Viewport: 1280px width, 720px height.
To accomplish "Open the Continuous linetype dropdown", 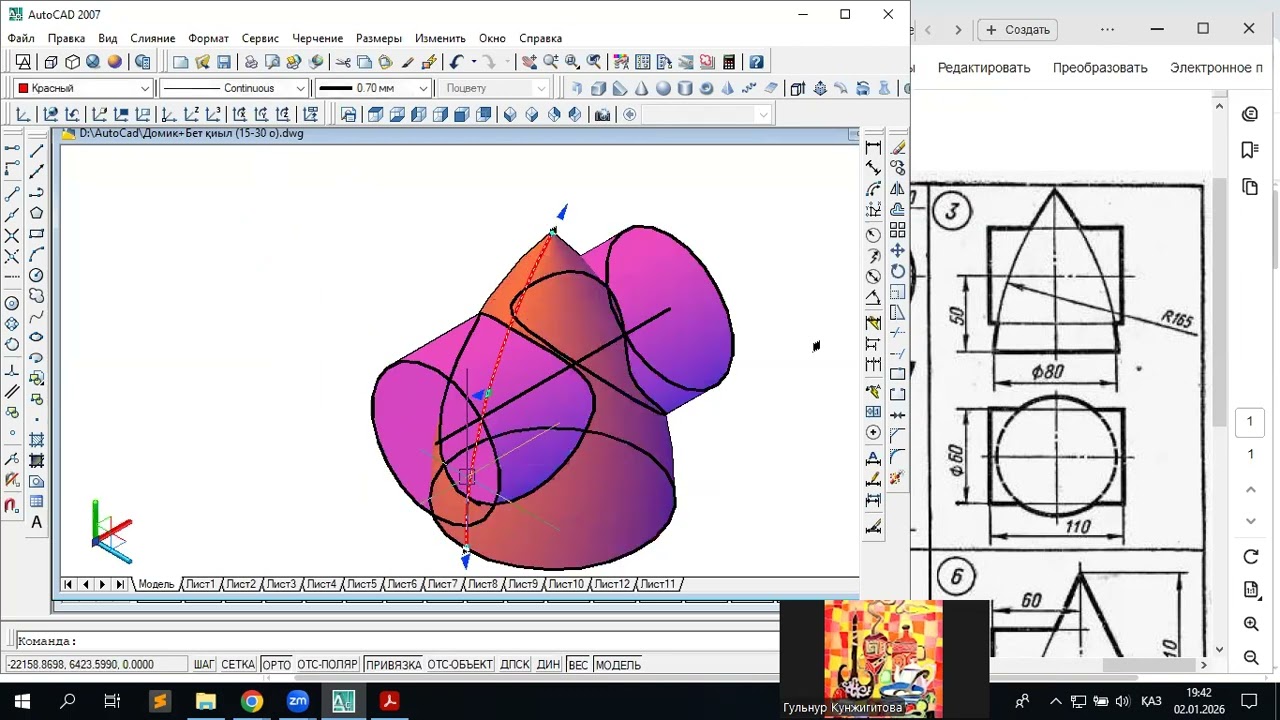I will 233,88.
